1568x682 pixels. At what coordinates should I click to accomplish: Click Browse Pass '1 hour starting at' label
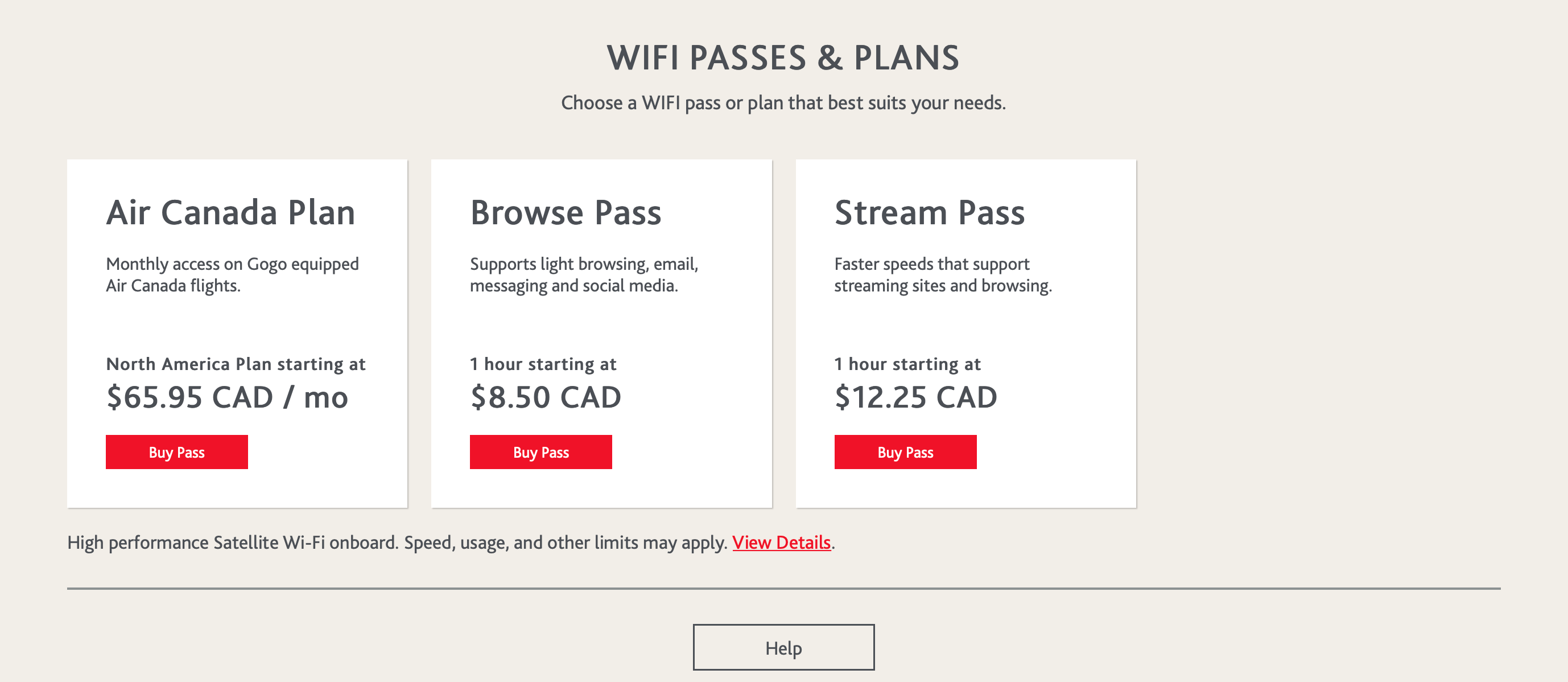[543, 364]
